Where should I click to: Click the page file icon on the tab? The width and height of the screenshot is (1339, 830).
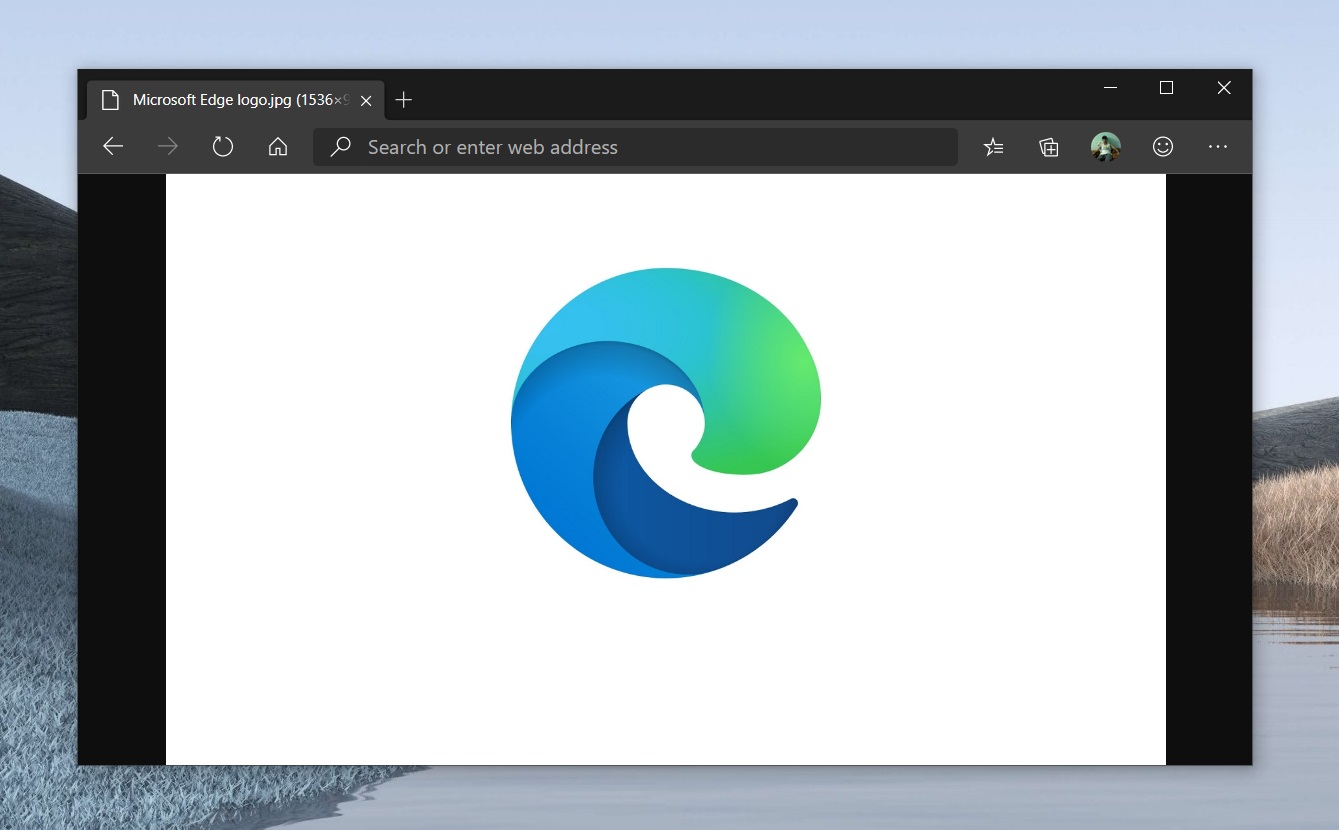110,100
